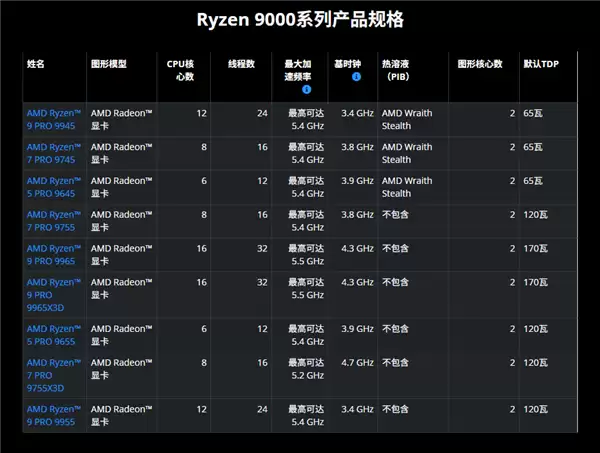
Task: Select 4.7 GHz in 9755X3D row
Action: coord(357,363)
